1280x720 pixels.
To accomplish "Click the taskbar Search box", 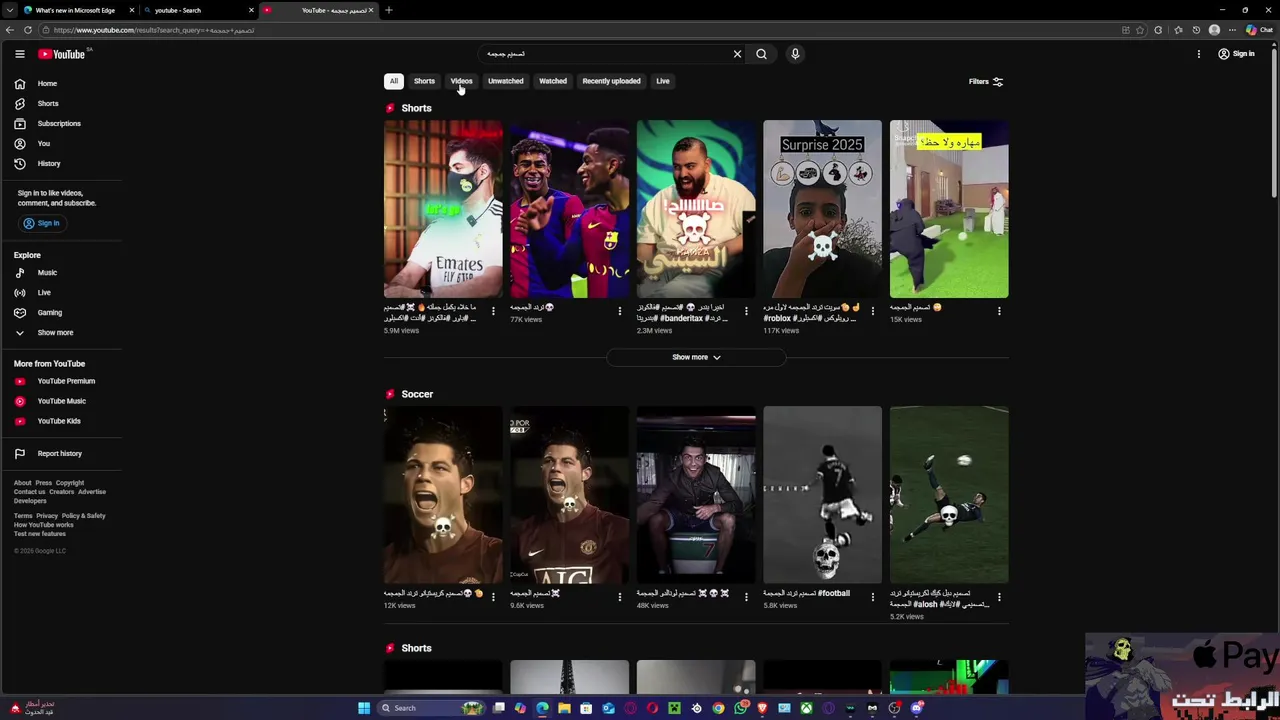I will tap(430, 708).
